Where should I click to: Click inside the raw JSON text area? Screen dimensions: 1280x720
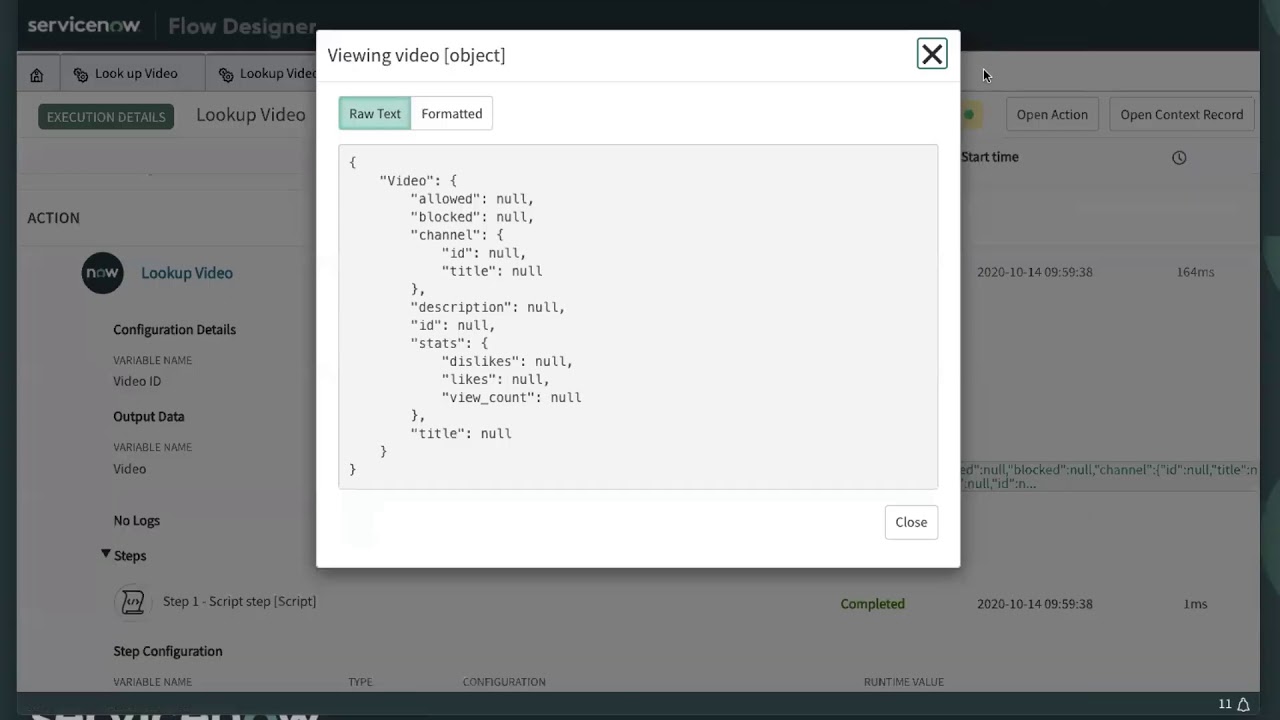[638, 316]
